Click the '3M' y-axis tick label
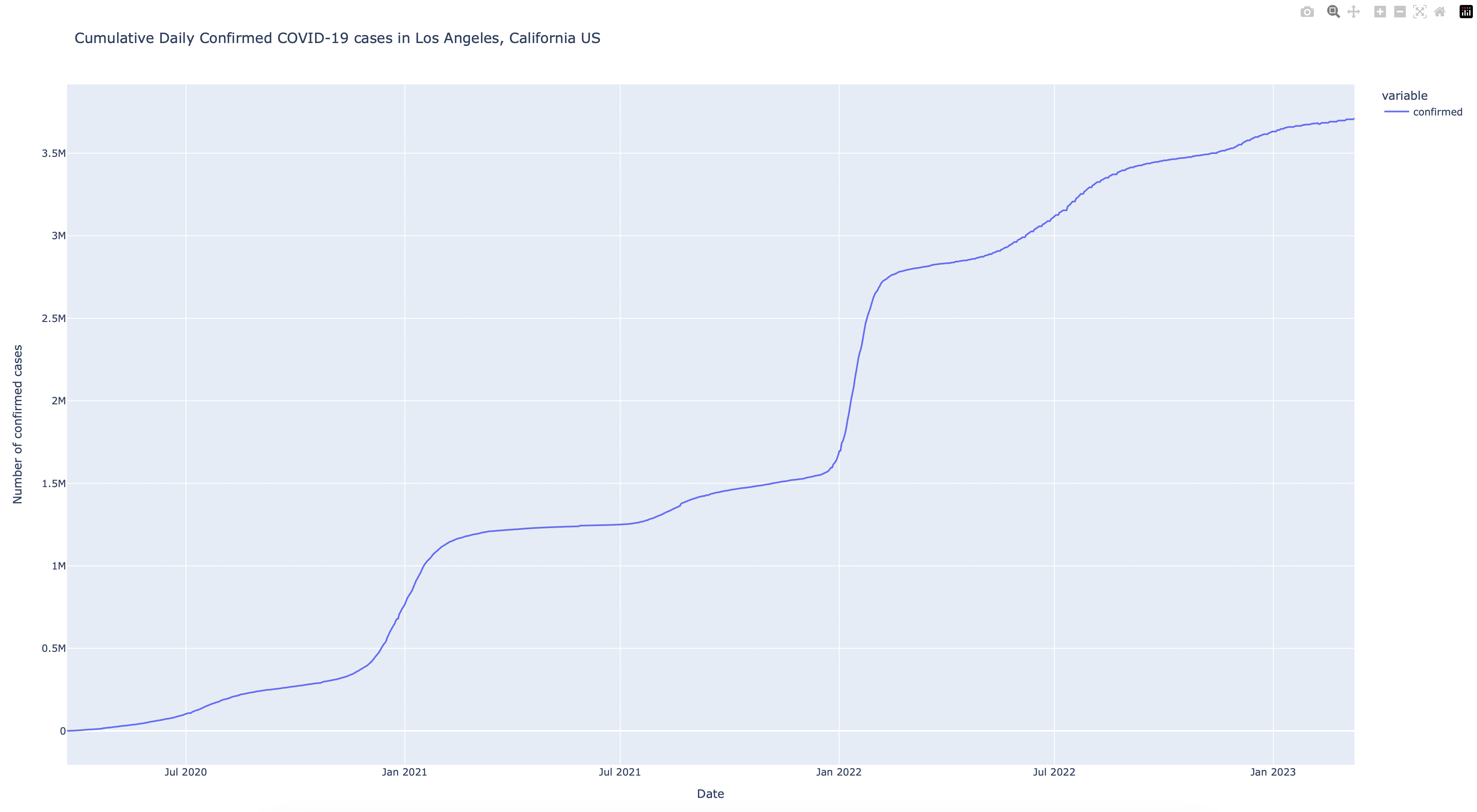 (58, 235)
